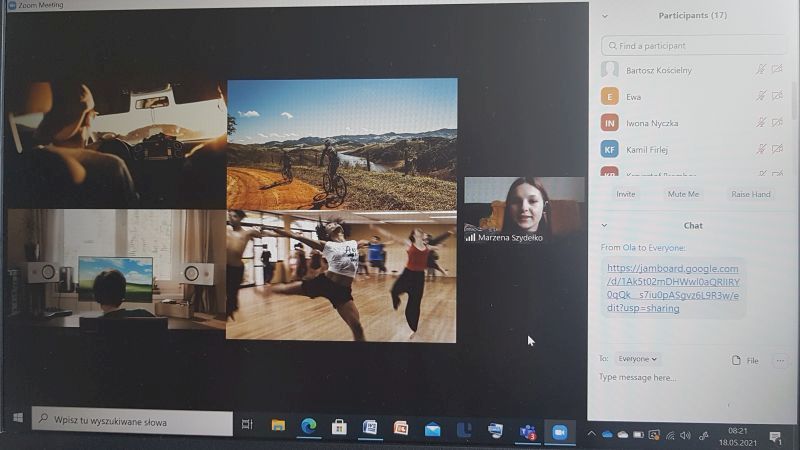The height and width of the screenshot is (450, 800).
Task: Select Marzena Szydełko's video thumbnail
Action: coord(524,210)
